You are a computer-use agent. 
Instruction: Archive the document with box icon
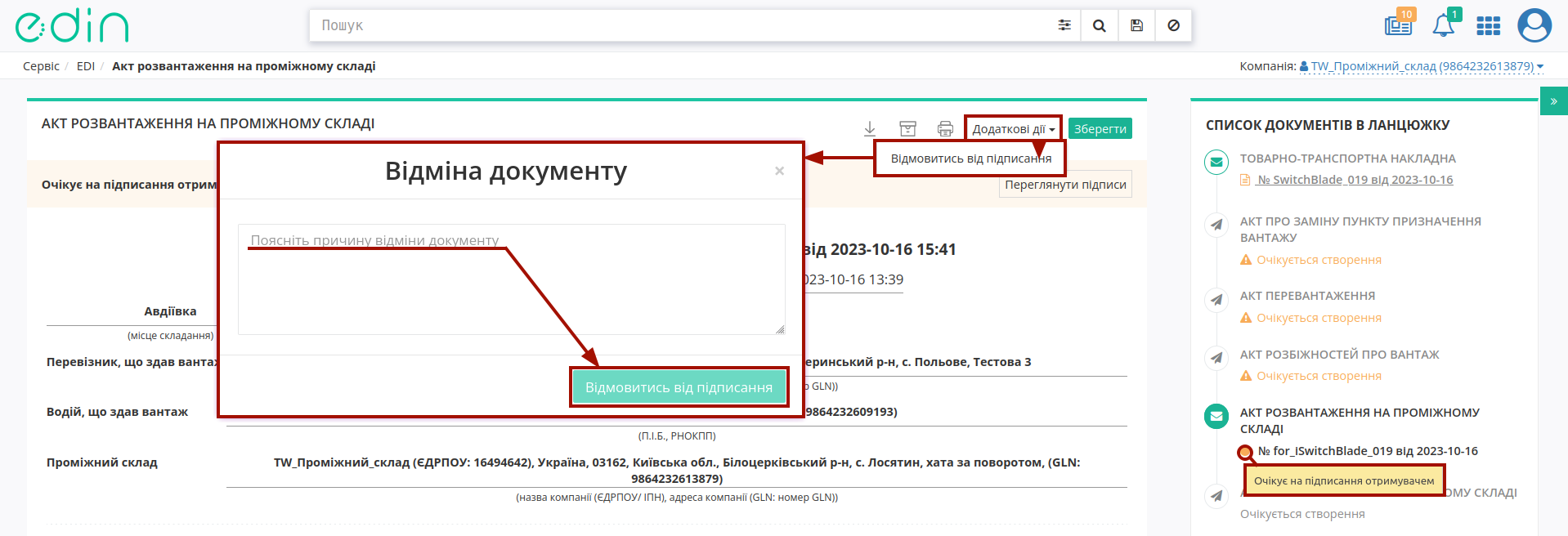907,128
